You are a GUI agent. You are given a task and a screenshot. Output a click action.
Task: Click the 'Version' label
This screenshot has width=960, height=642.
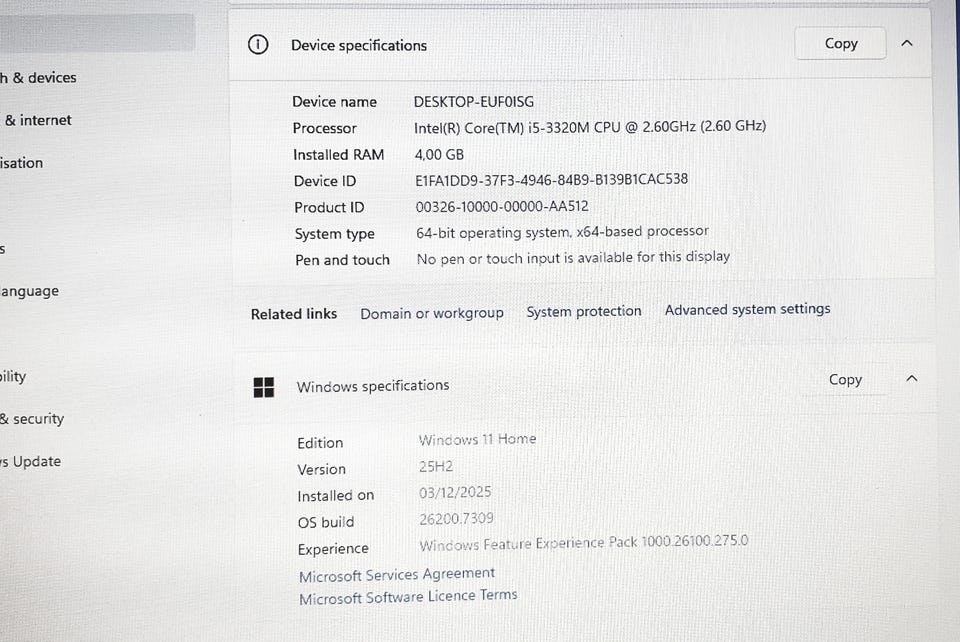coord(321,469)
